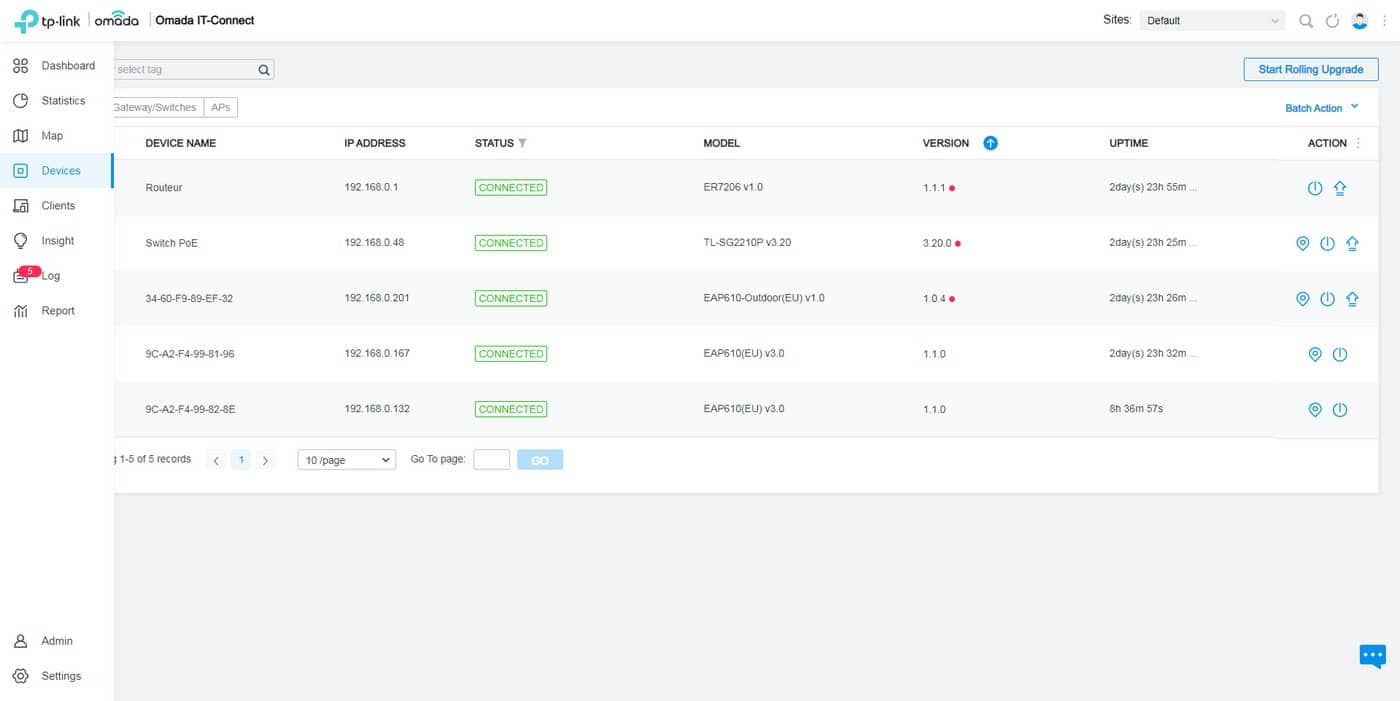Reboot the 192.168.0.132 access point
1400x701 pixels.
pos(1340,410)
